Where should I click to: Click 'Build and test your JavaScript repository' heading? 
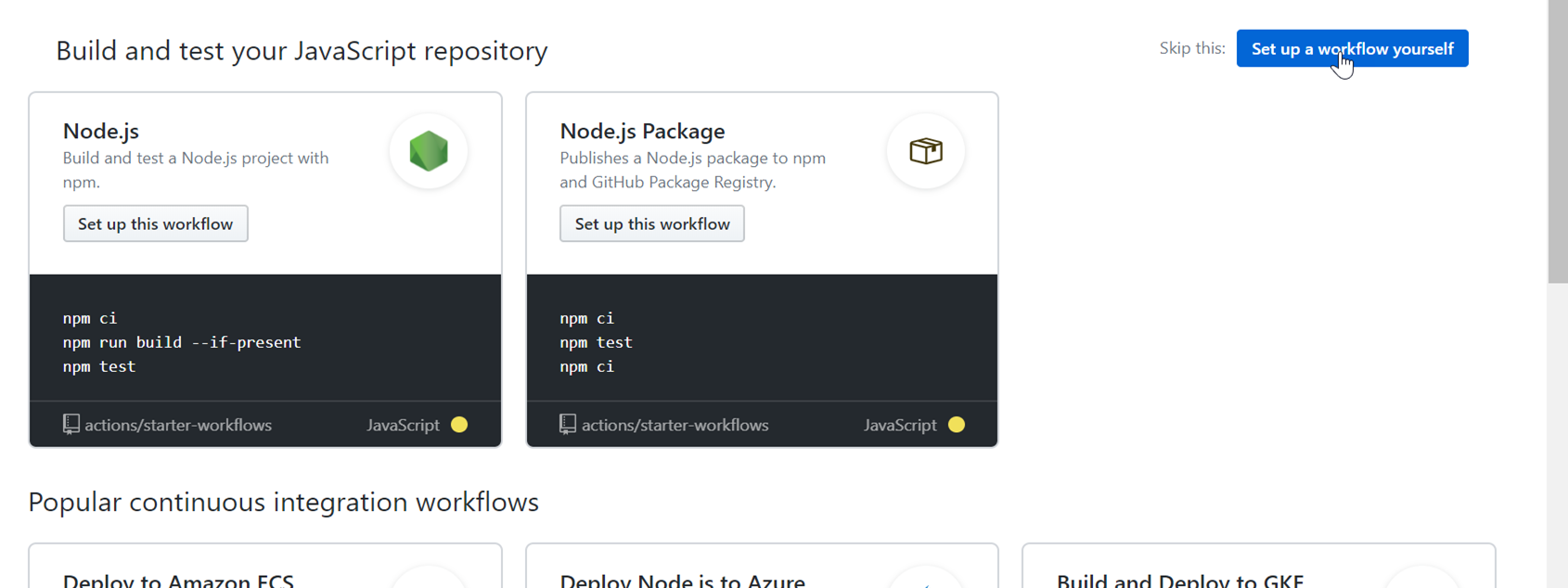302,50
